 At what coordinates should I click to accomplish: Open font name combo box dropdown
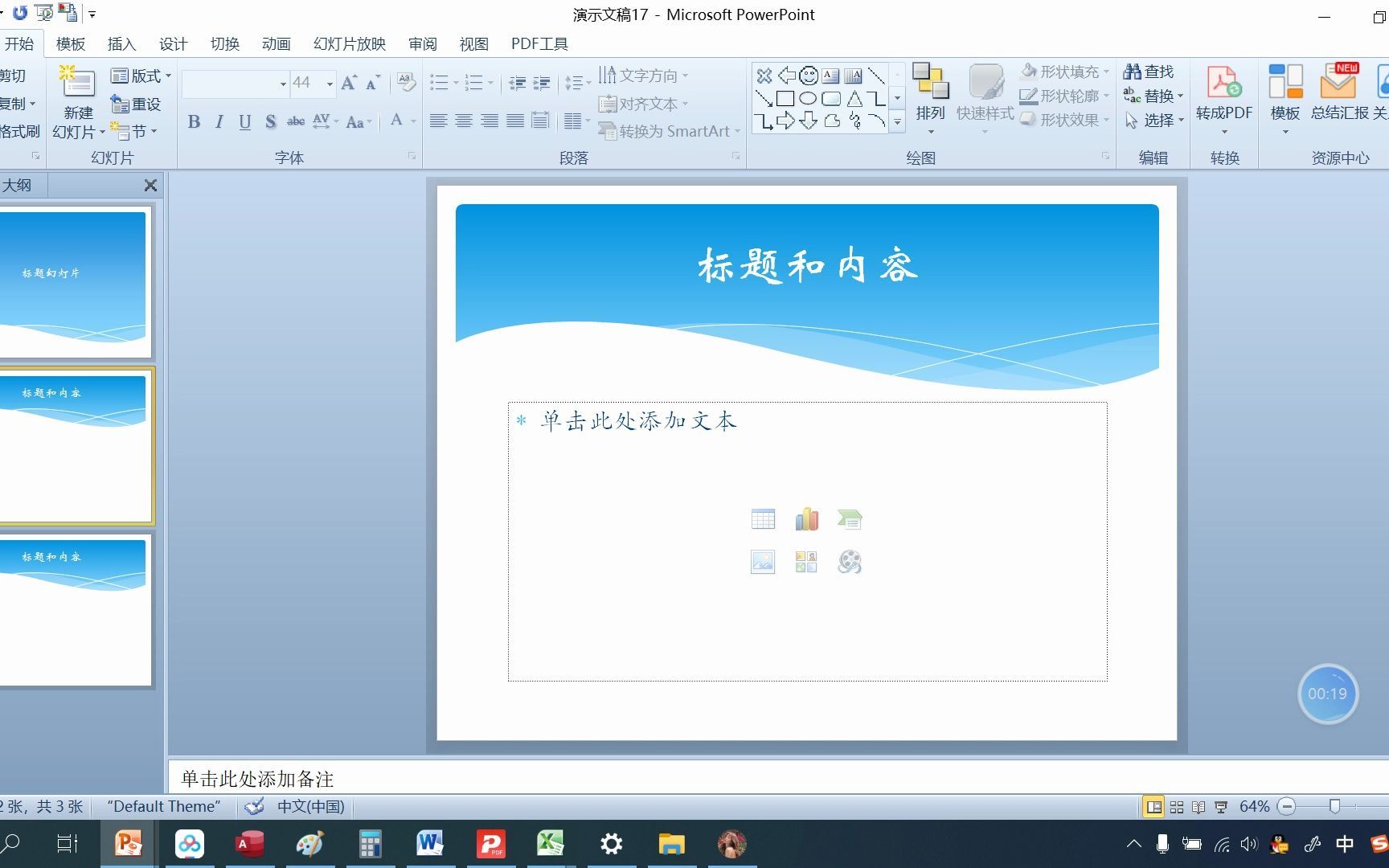[x=283, y=84]
